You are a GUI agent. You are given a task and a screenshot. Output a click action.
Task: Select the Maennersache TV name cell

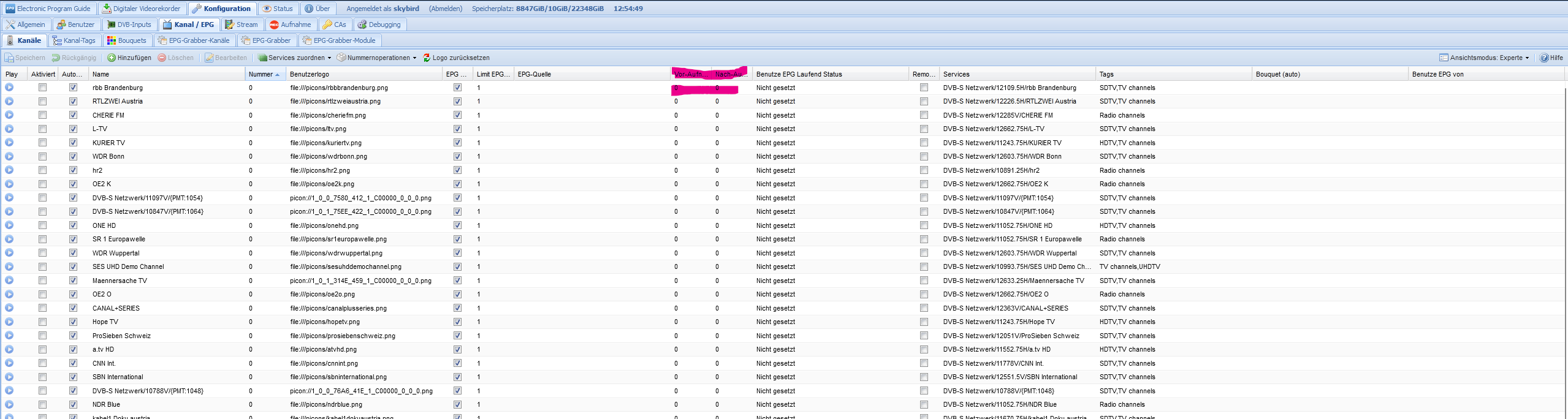(x=167, y=281)
